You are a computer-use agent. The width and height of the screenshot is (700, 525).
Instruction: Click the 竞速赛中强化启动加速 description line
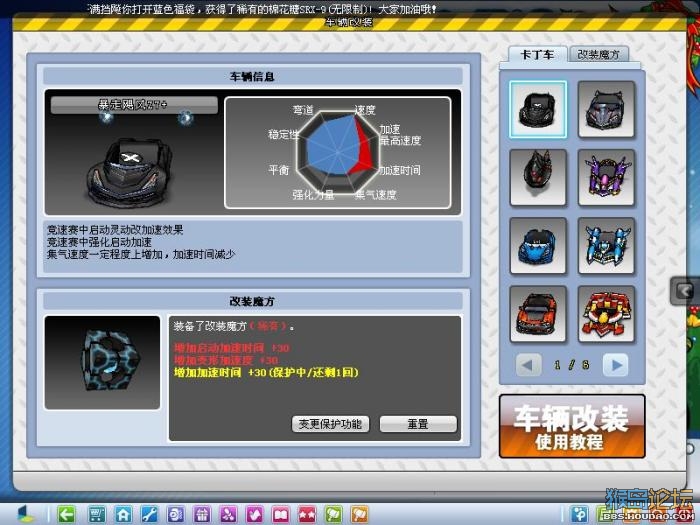99,242
